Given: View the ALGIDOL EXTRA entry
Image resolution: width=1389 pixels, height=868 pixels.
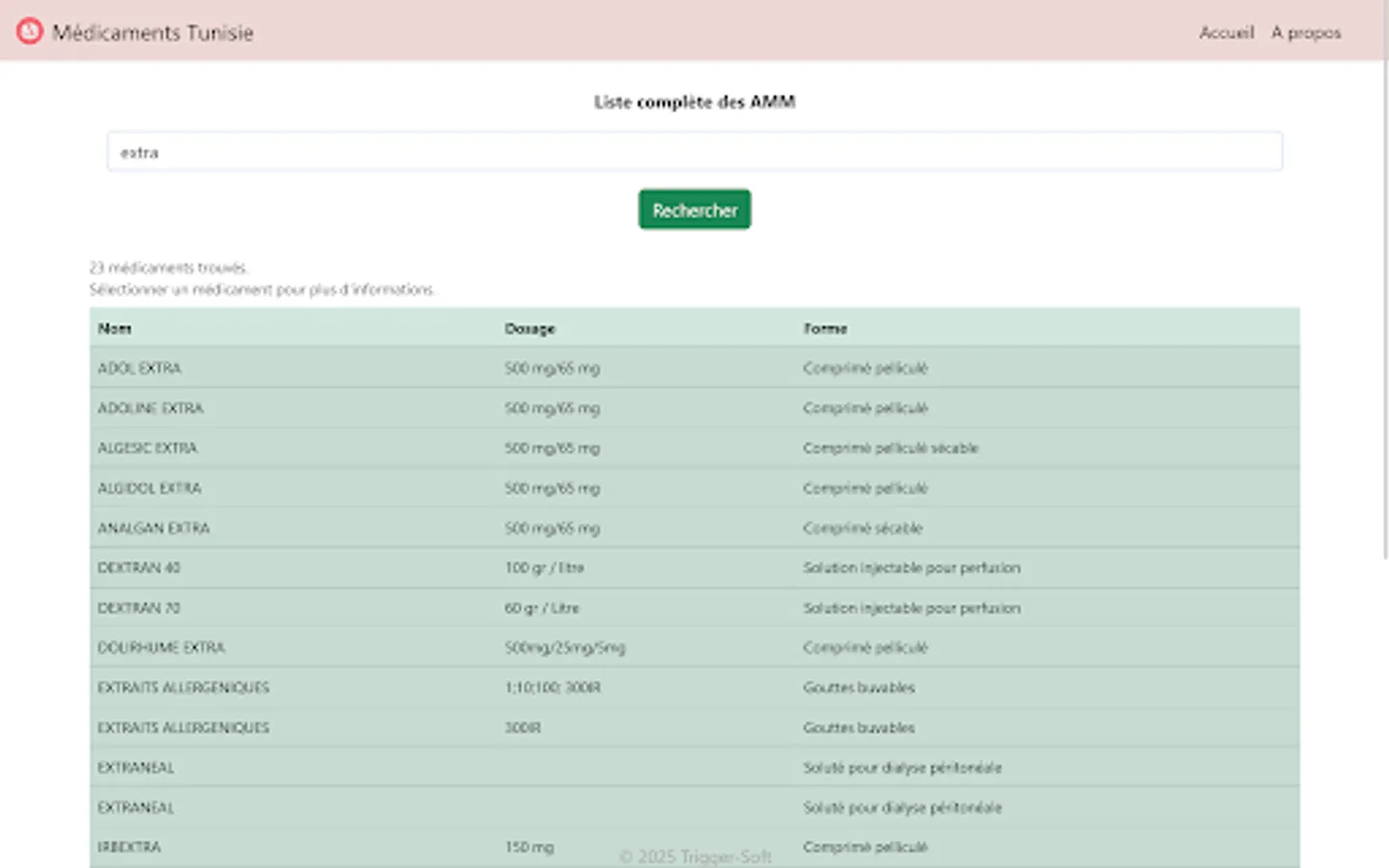Looking at the screenshot, I should pos(386,488).
